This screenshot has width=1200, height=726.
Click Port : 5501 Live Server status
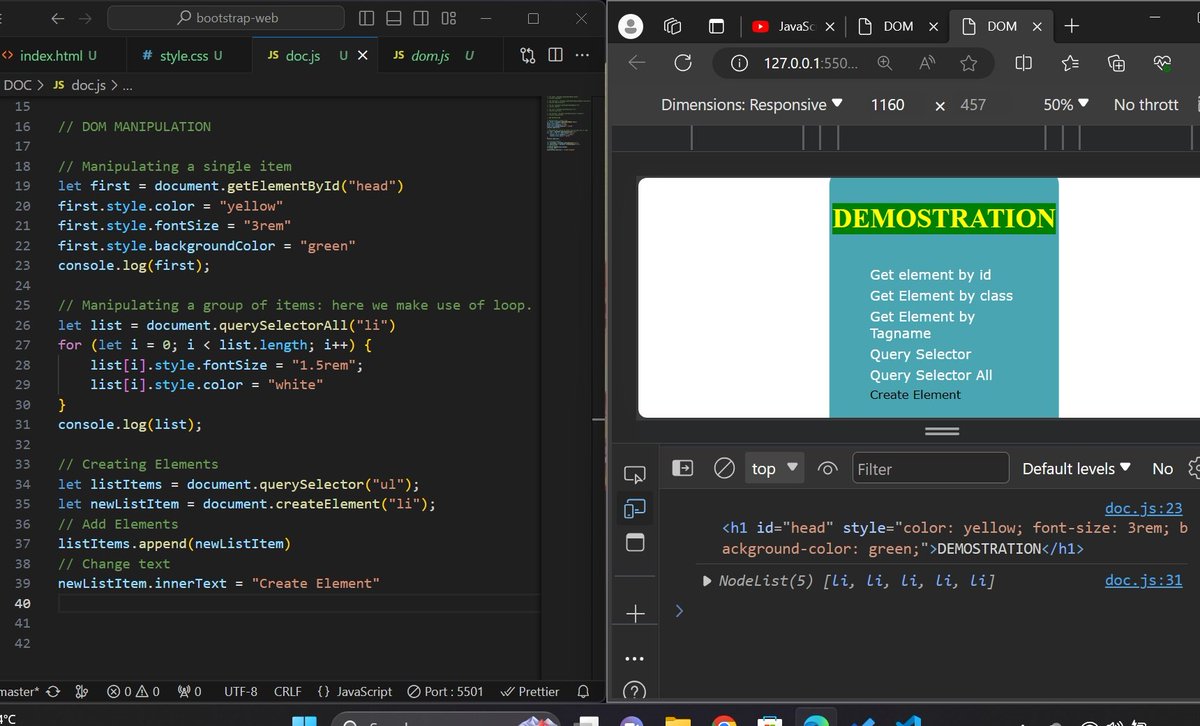pos(445,691)
